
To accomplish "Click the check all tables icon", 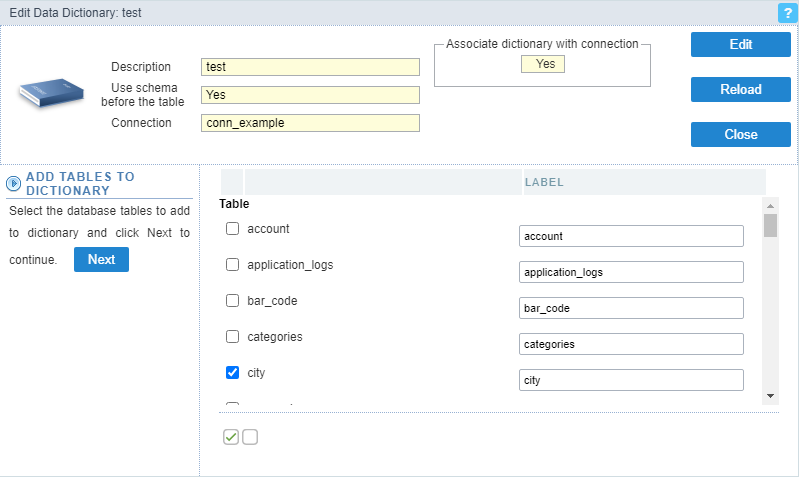I will 231,437.
